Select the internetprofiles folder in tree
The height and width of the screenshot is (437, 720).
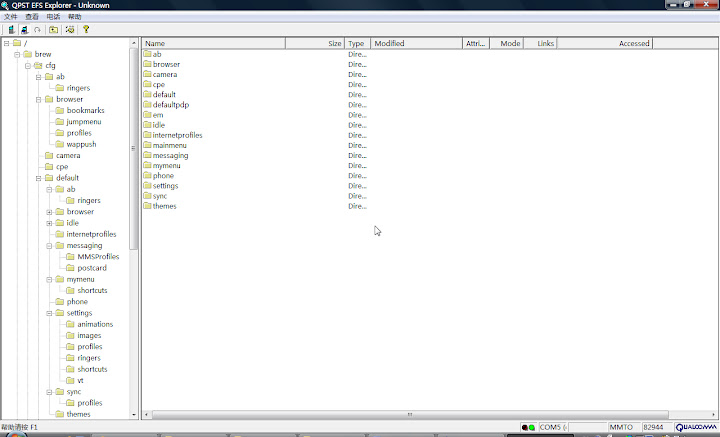point(91,234)
